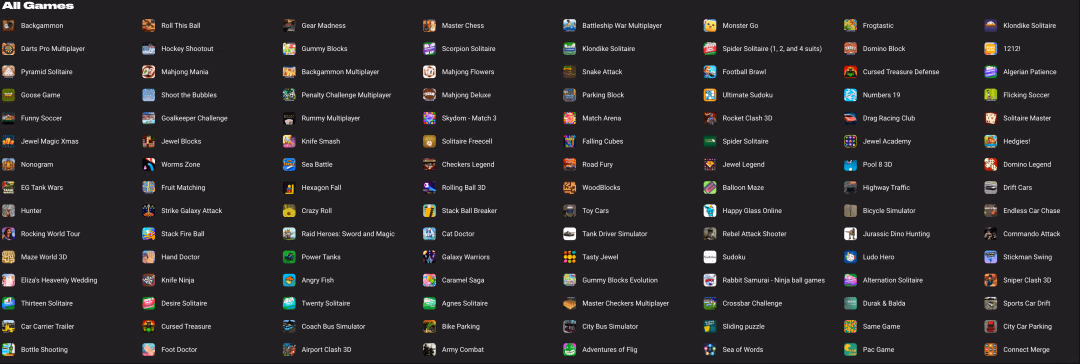The height and width of the screenshot is (364, 1080).
Task: Open Spider Solitaire (1, 2, and 4 suits)
Action: click(x=771, y=49)
